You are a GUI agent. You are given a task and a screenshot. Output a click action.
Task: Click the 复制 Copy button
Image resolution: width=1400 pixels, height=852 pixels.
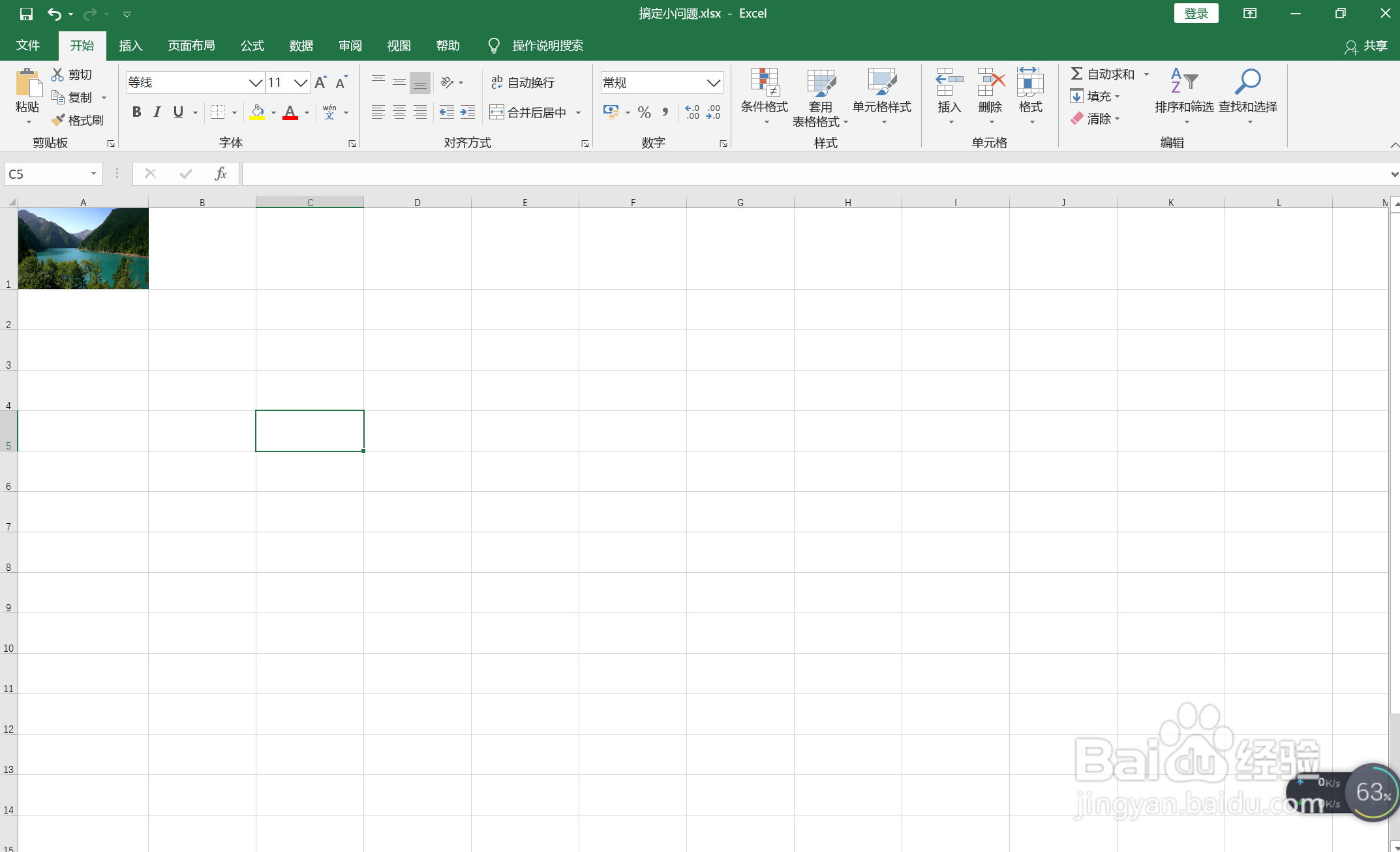pos(72,97)
